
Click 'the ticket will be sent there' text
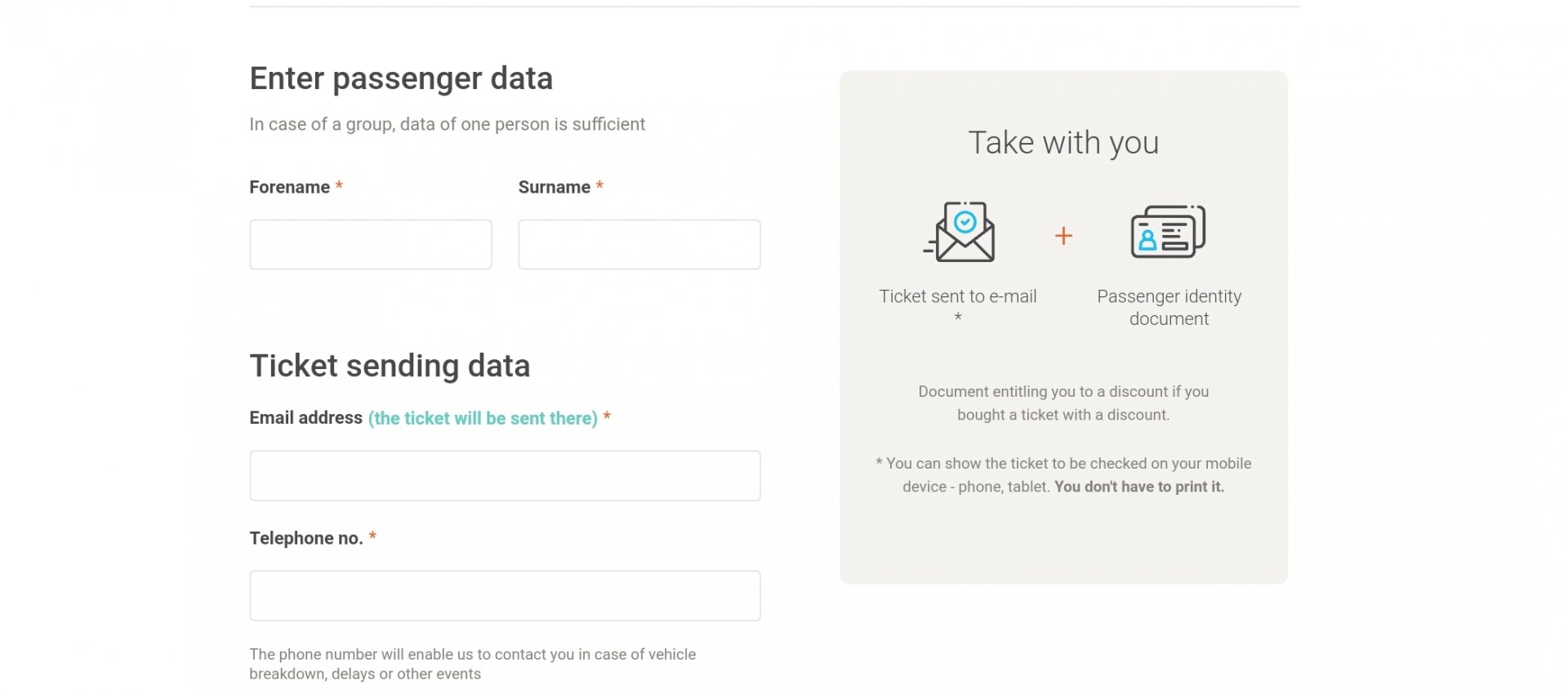pos(483,418)
